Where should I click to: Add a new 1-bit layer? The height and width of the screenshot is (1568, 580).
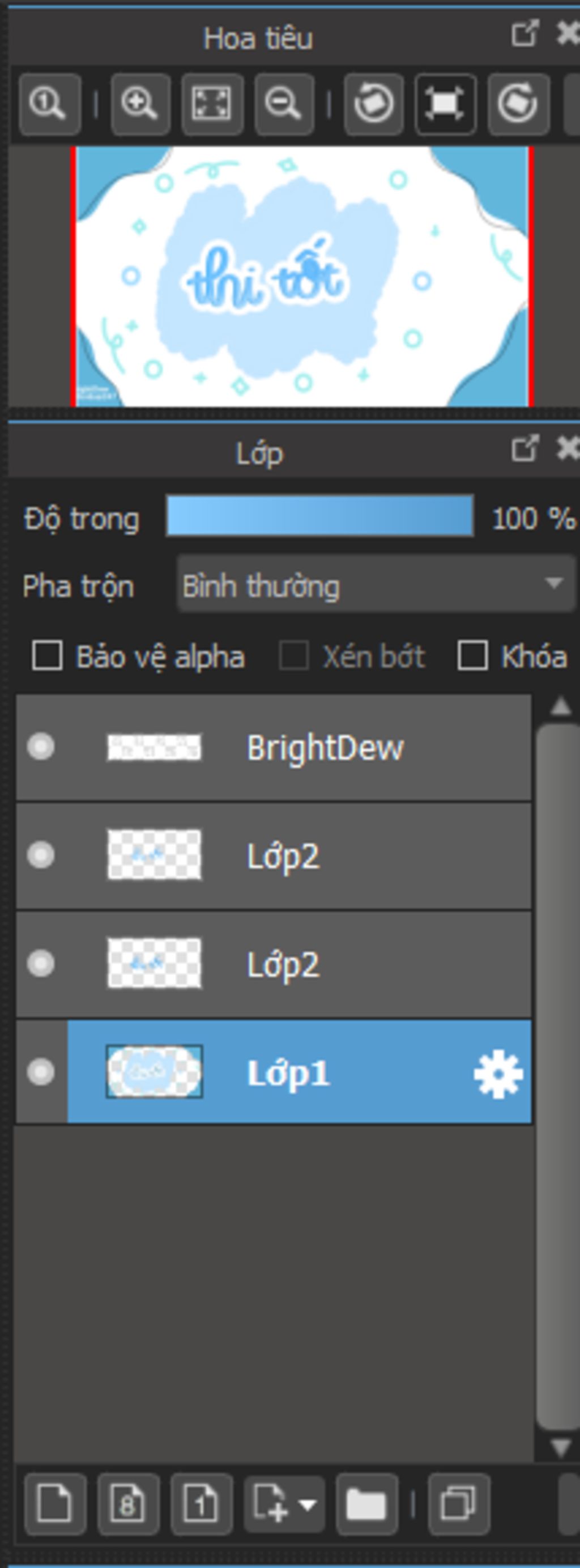201,1504
